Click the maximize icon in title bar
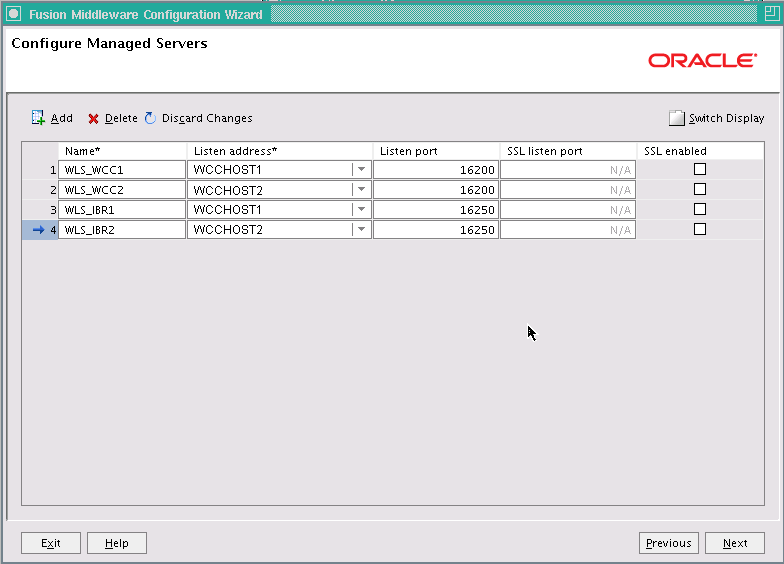784x564 pixels. click(772, 14)
